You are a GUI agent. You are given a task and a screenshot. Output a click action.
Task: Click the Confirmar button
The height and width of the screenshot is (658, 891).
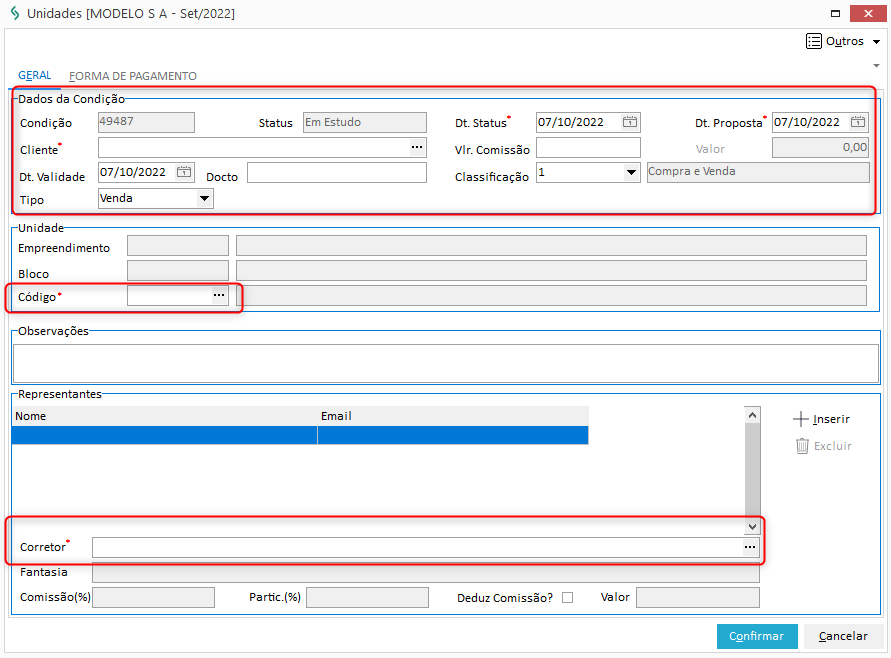[x=757, y=636]
